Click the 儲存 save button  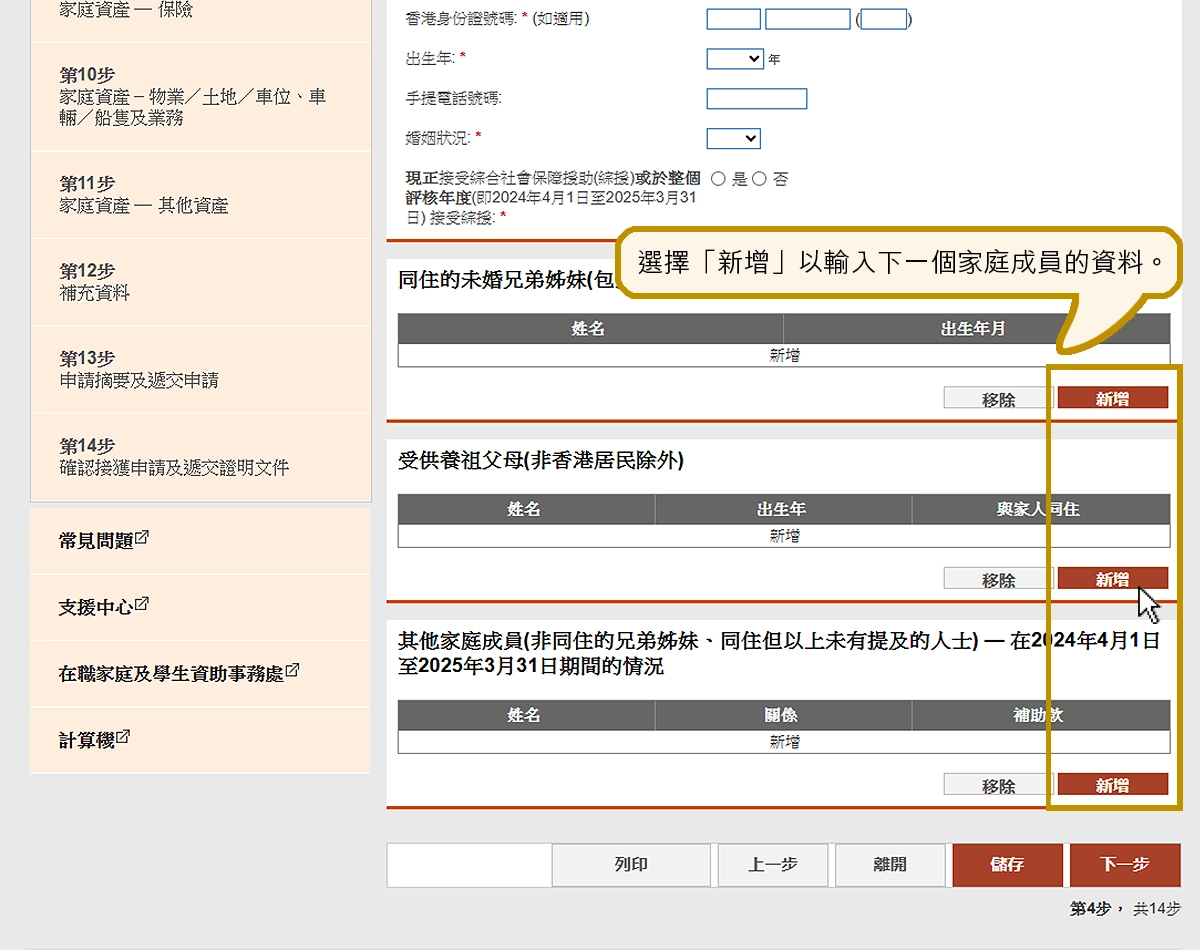(1007, 865)
